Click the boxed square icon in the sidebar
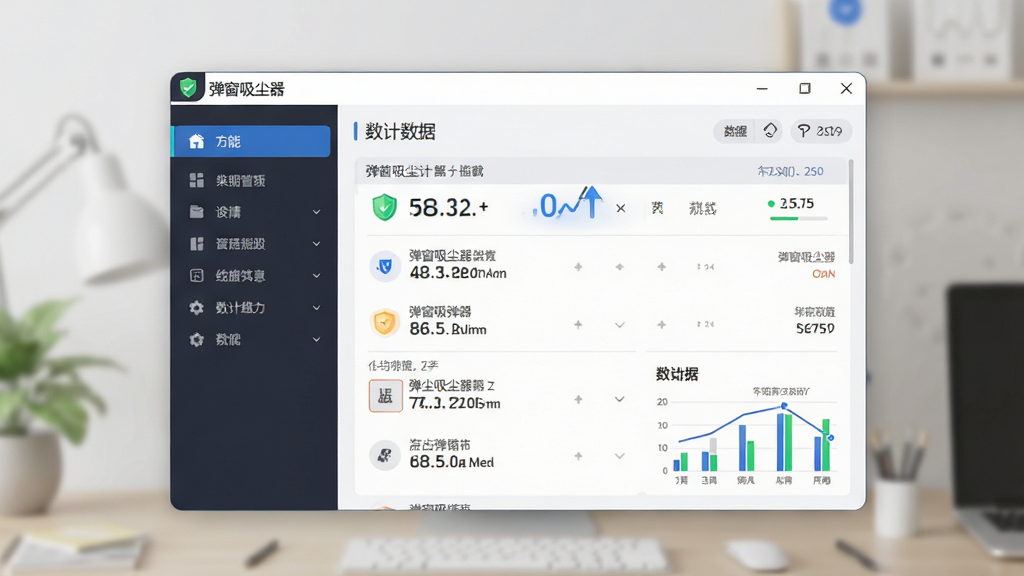 196,276
